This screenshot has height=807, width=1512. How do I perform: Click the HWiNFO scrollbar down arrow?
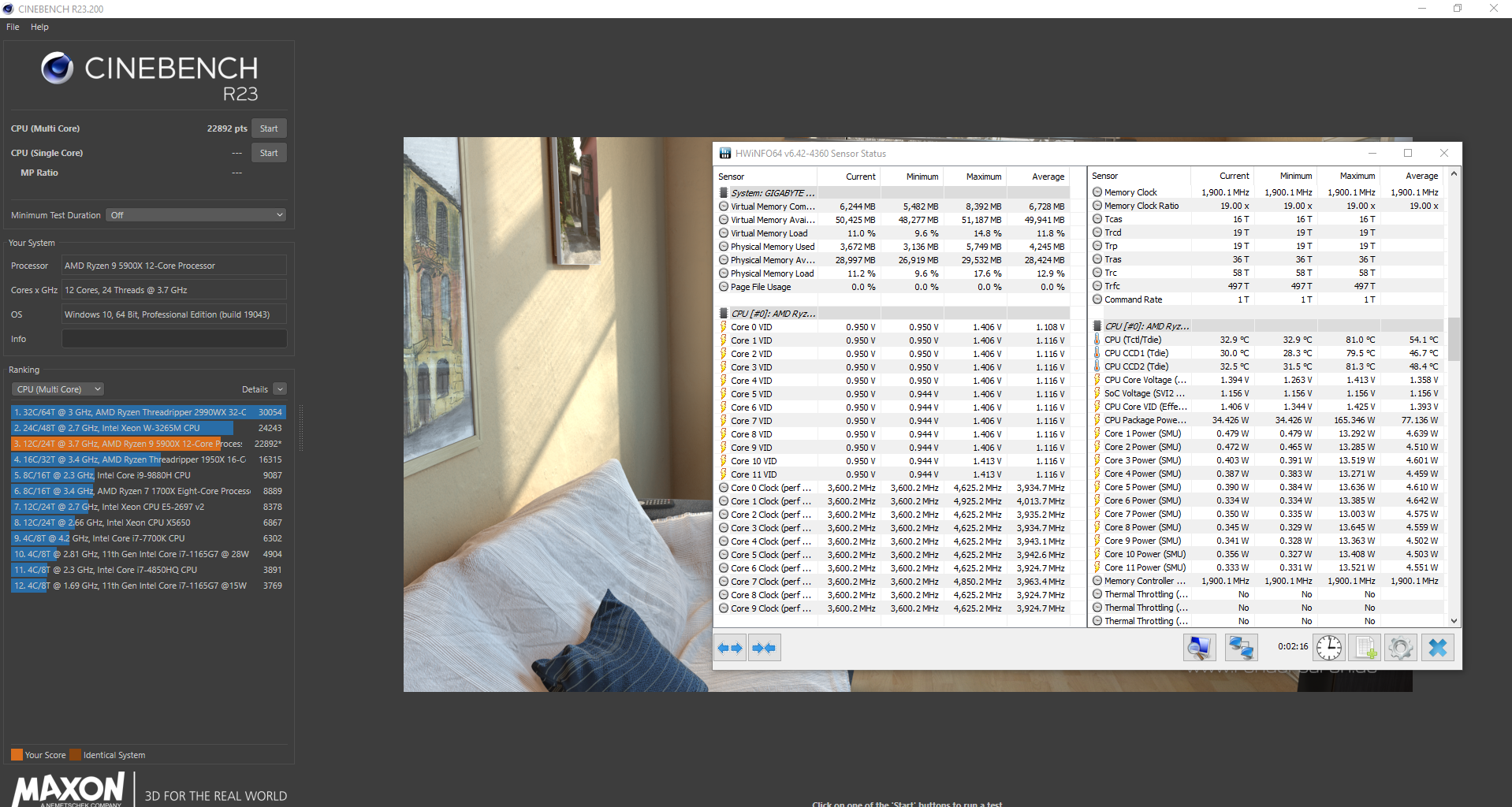[1454, 621]
